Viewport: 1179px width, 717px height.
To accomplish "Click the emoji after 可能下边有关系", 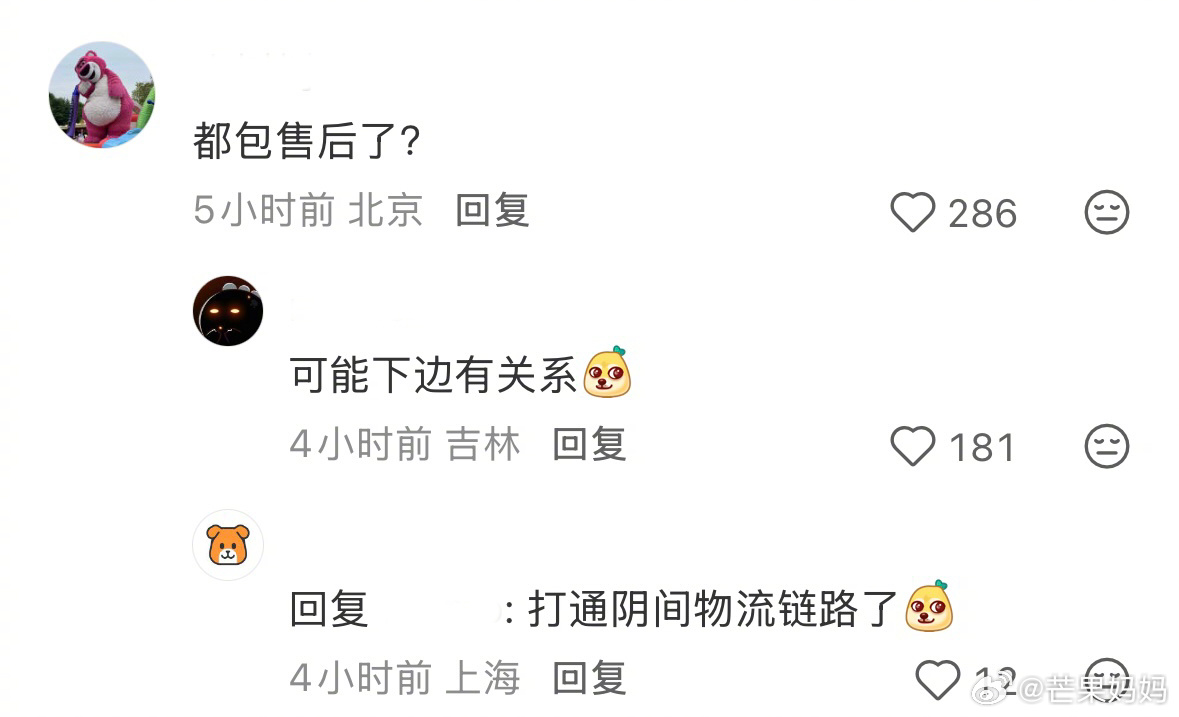I will [608, 372].
